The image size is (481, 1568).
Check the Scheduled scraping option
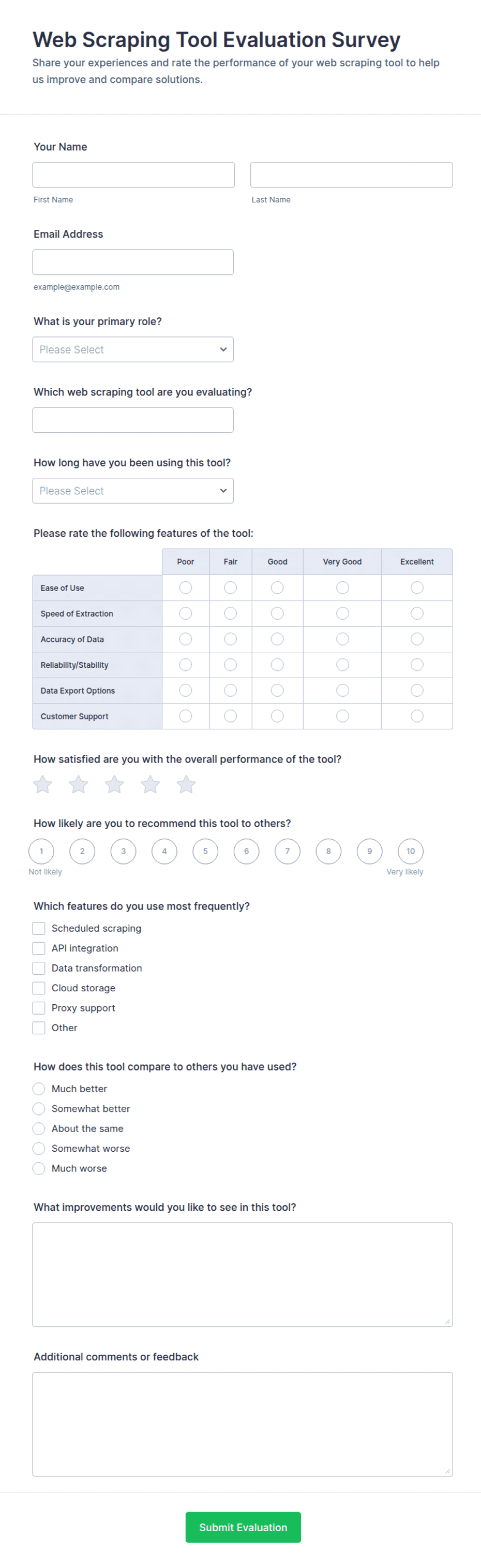(x=39, y=928)
